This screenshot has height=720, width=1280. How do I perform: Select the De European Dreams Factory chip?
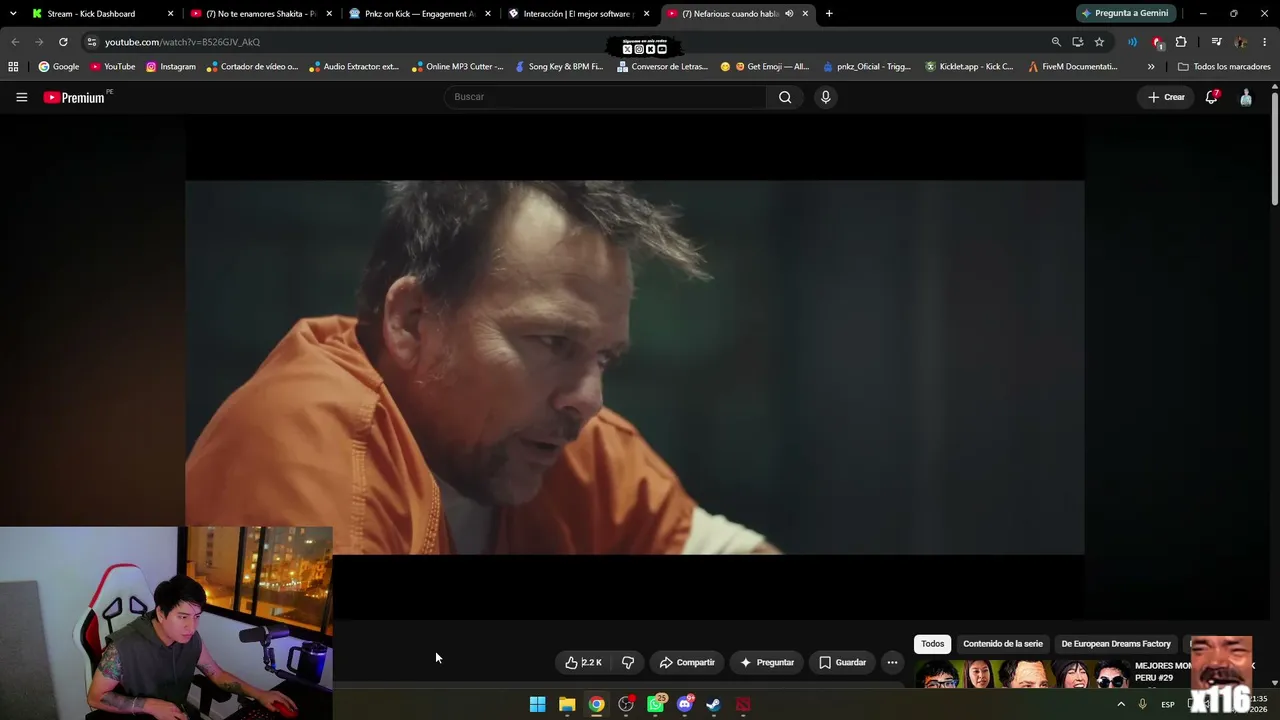tap(1116, 644)
